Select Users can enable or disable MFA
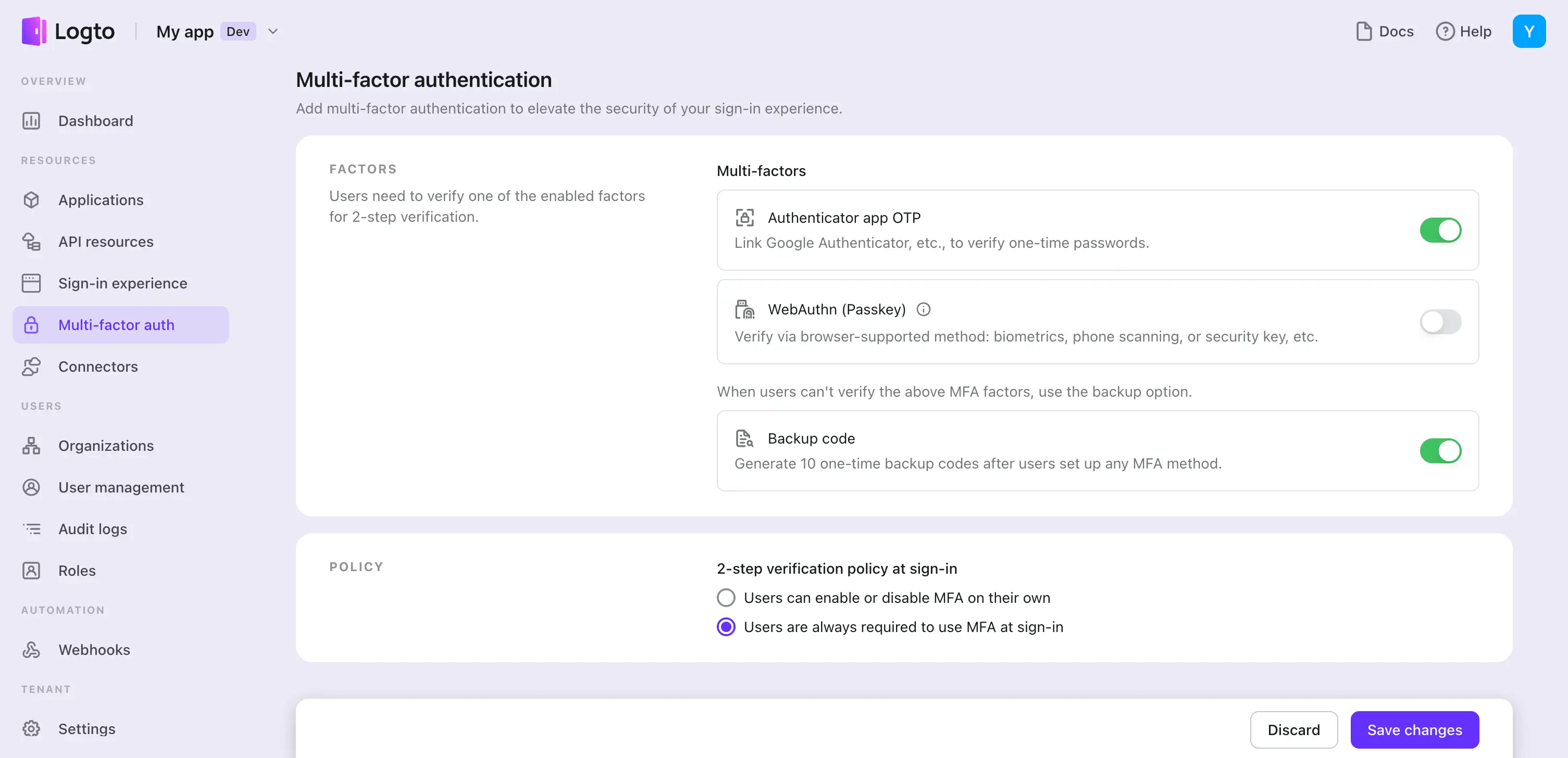Image resolution: width=1568 pixels, height=758 pixels. 727,597
